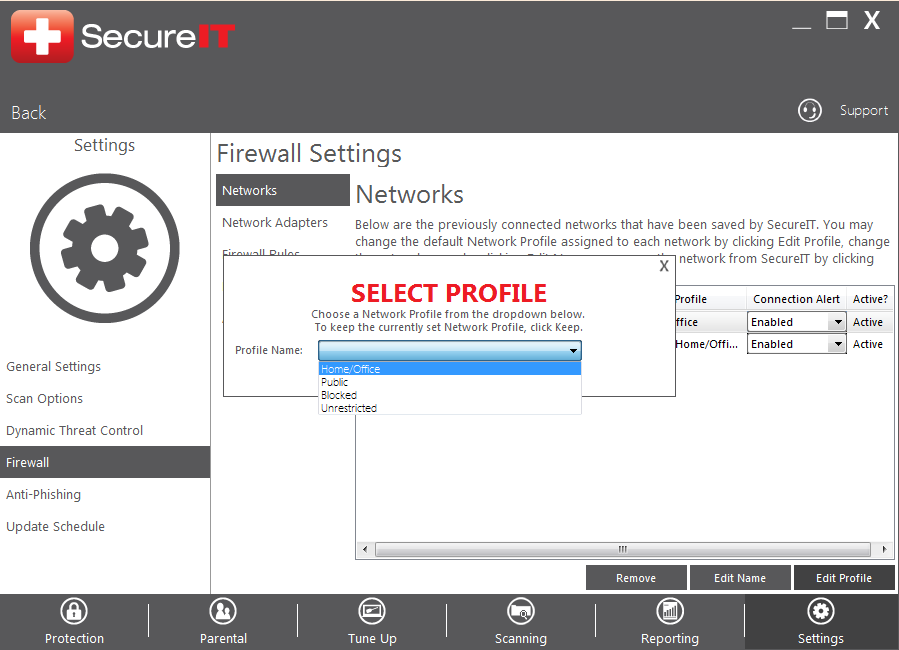The image size is (899, 650).
Task: Choose Public from the profile list
Action: click(x=450, y=382)
